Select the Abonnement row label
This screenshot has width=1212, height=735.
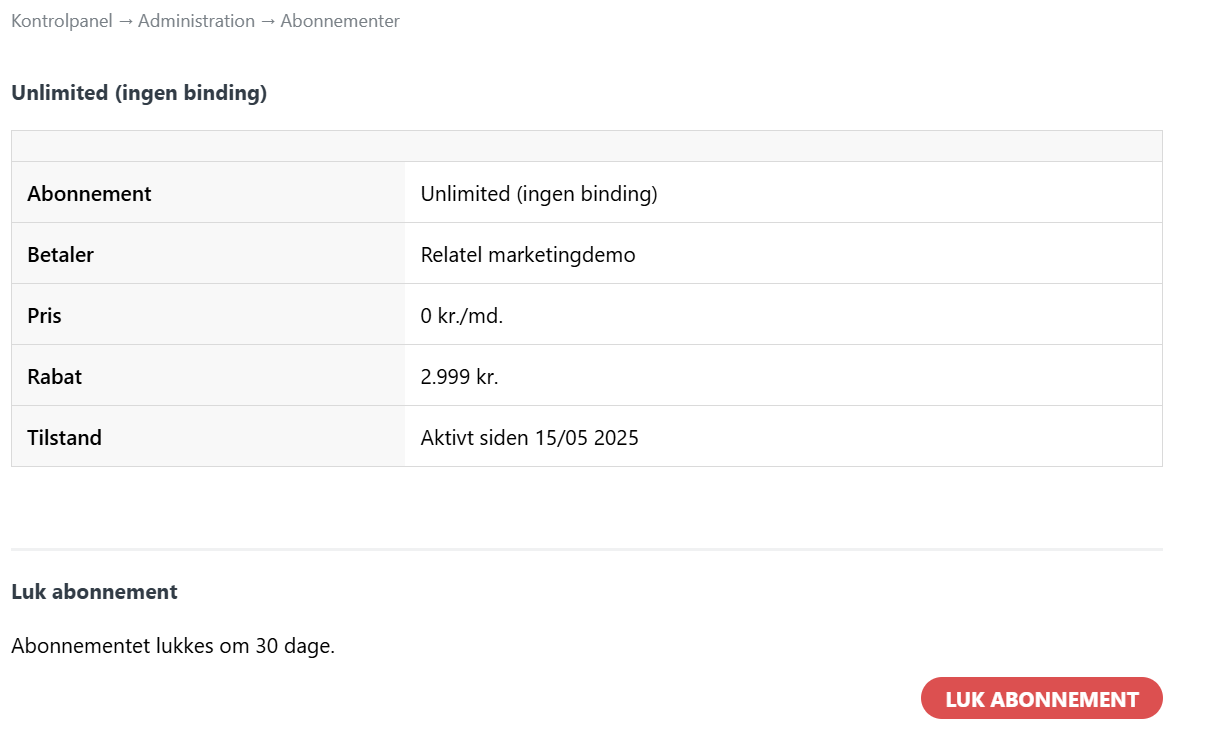coord(89,194)
